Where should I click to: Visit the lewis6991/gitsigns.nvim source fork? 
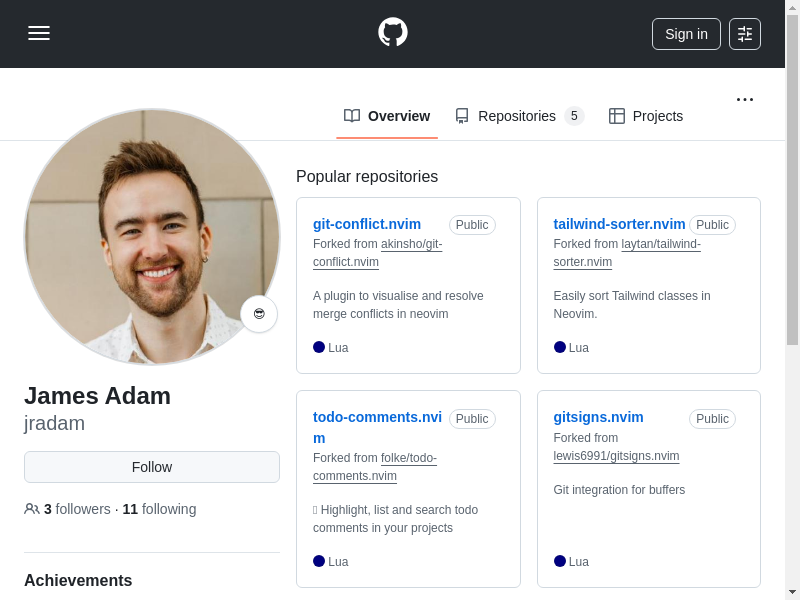point(616,456)
